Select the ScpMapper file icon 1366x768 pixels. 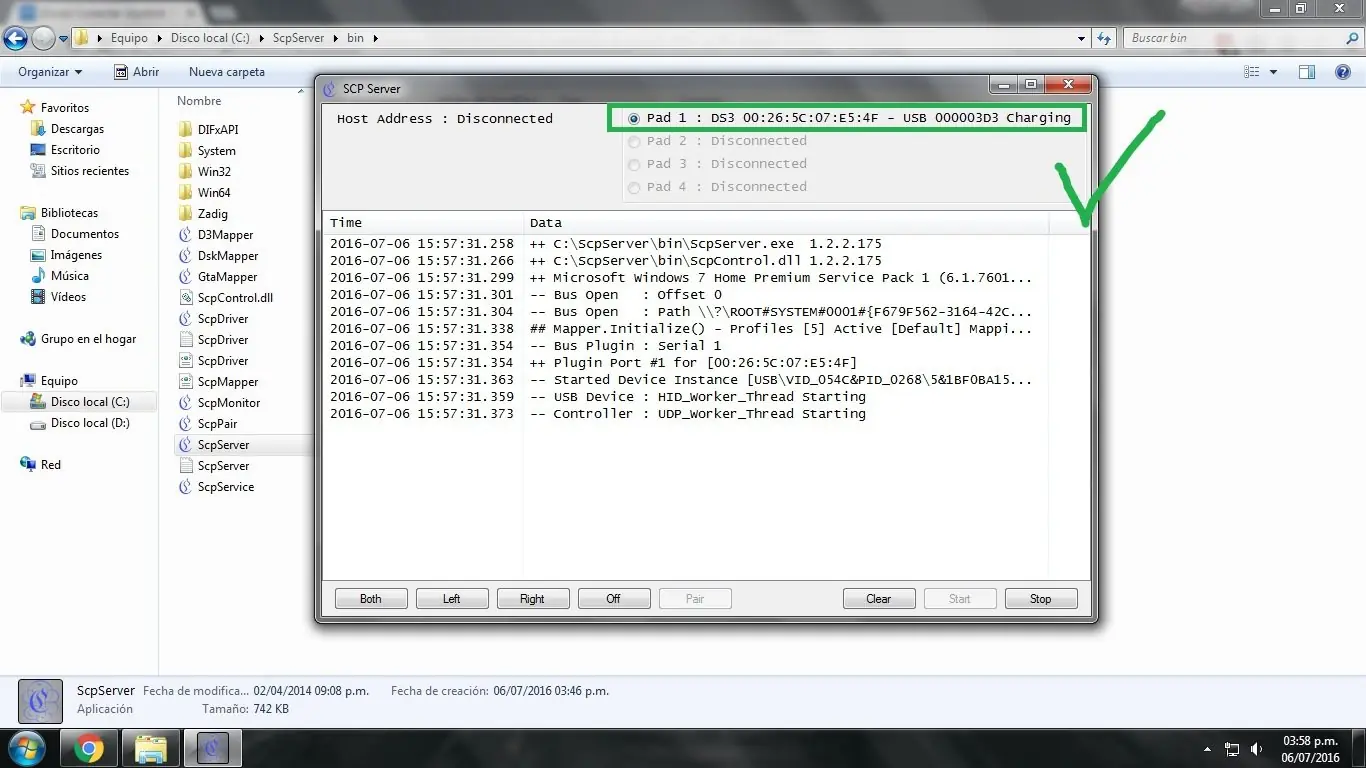coord(185,382)
